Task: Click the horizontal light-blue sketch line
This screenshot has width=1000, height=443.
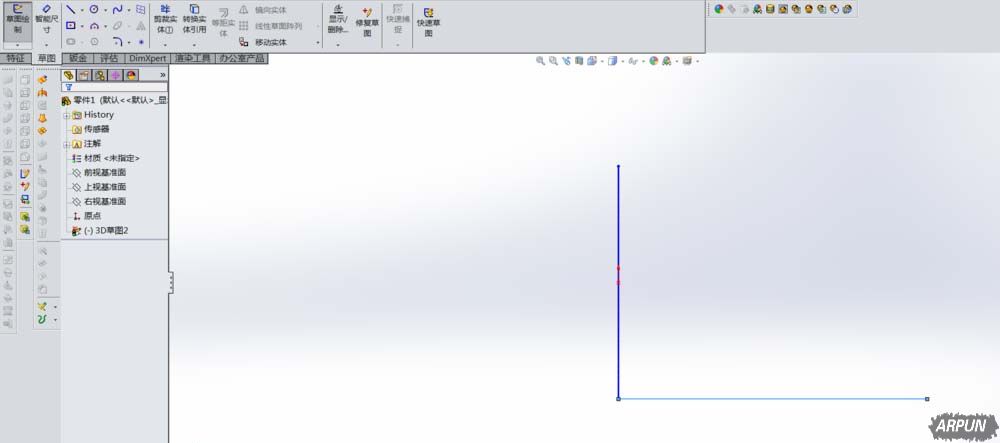Action: [772, 399]
